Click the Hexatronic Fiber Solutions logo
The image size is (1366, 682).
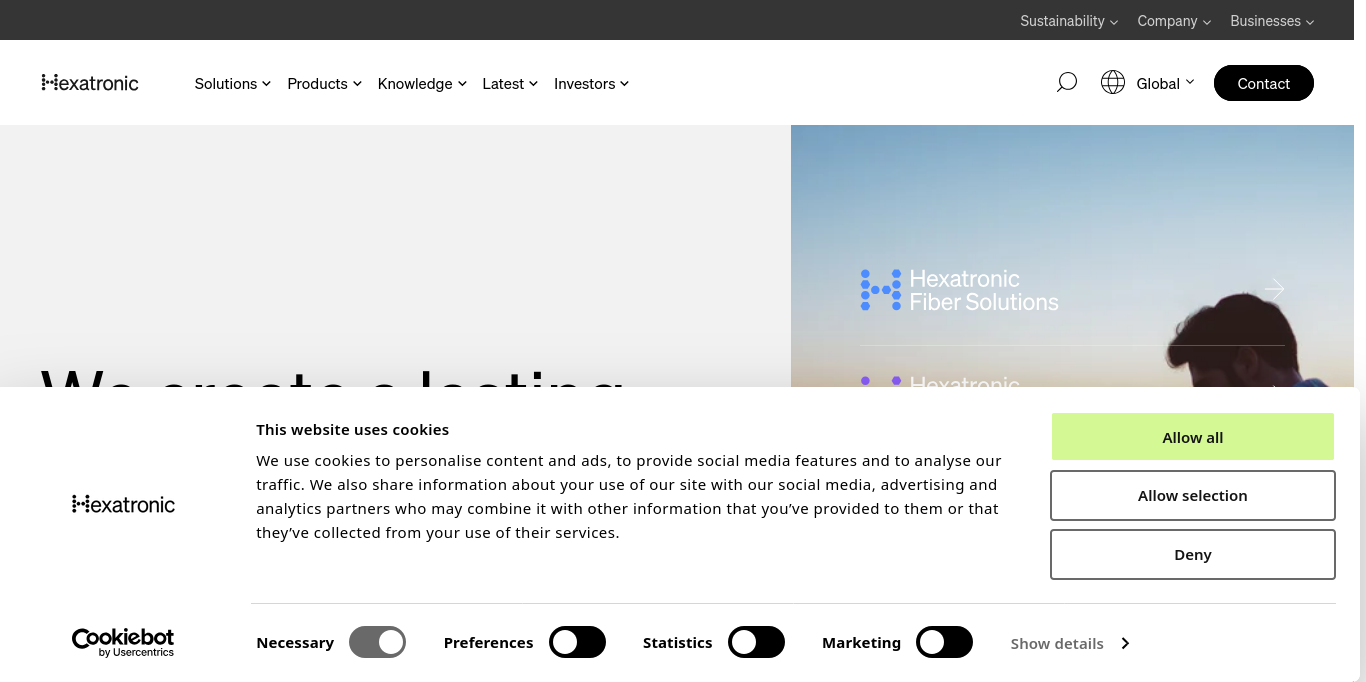(x=959, y=290)
